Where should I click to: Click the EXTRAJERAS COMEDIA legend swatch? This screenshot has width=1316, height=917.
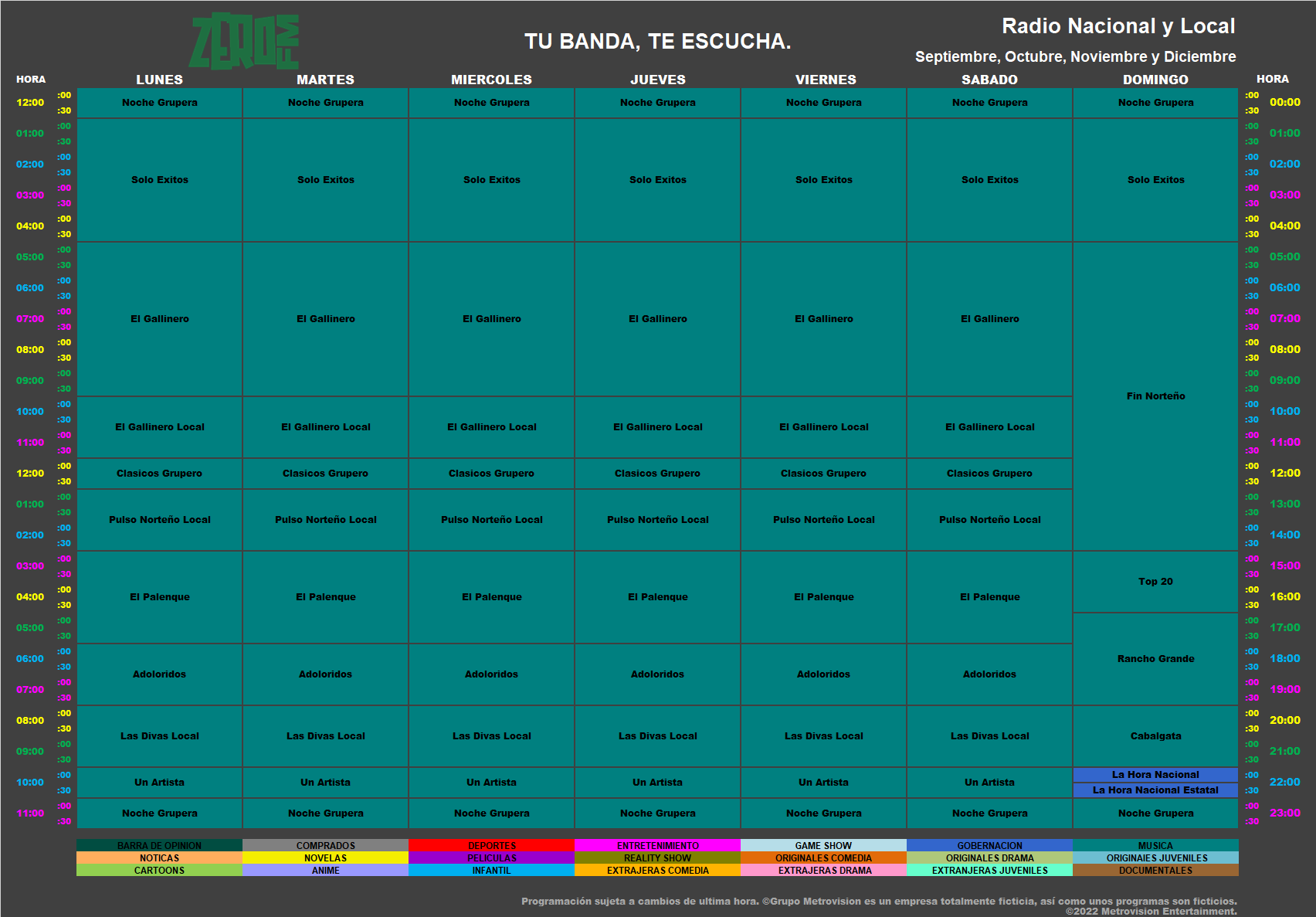tap(658, 870)
